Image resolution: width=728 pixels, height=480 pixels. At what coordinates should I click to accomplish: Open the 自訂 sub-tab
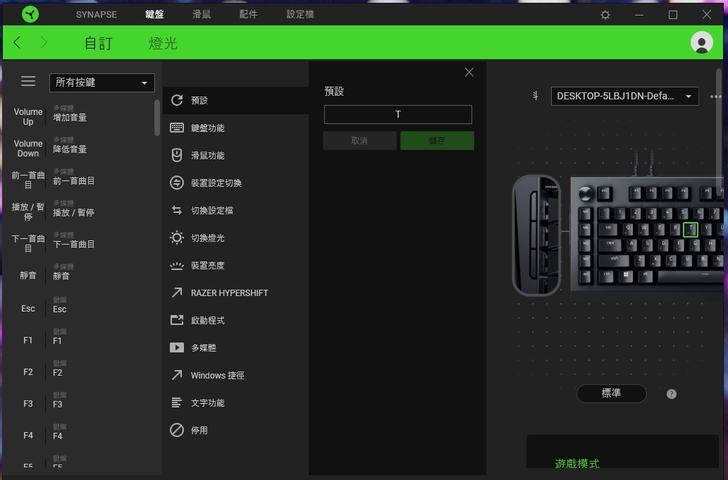tap(98, 43)
